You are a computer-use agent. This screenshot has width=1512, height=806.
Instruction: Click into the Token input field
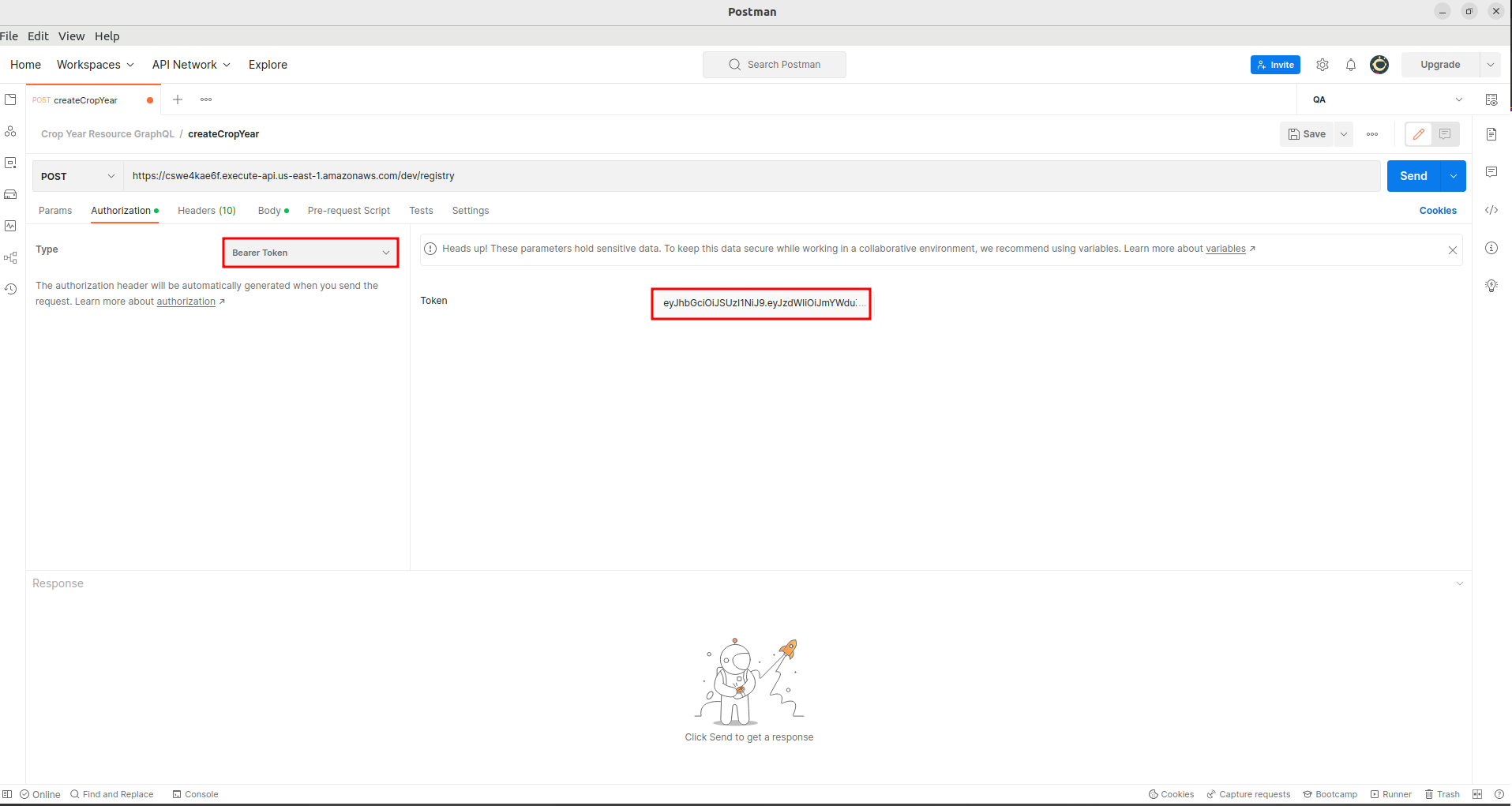[761, 303]
